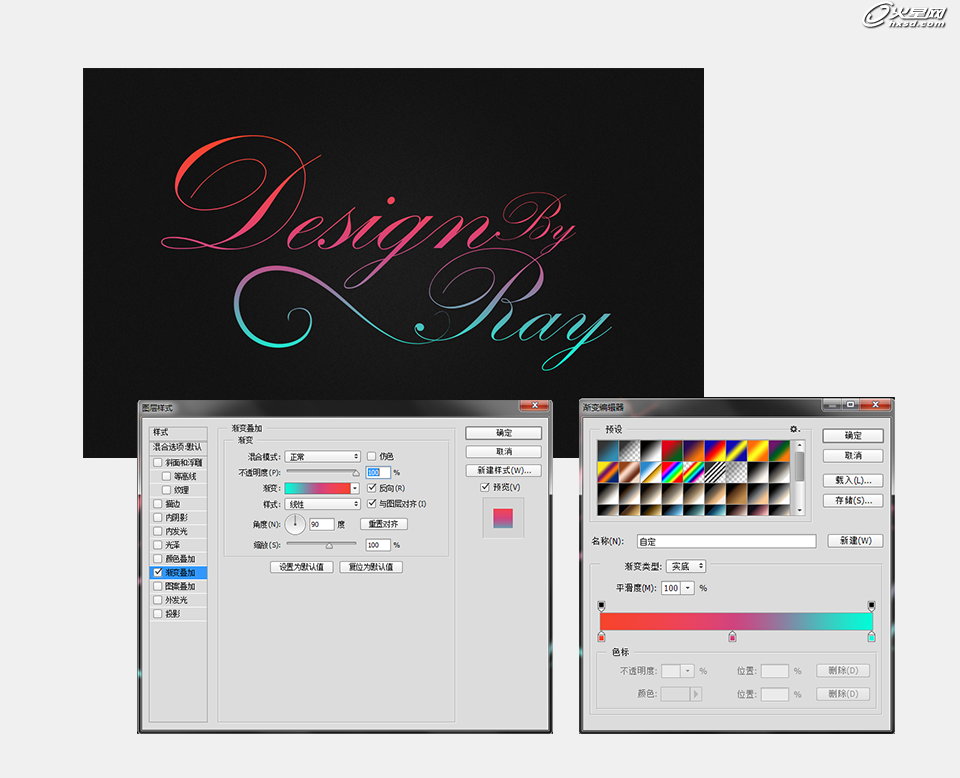The image size is (960, 778).
Task: Click the 设置为默认值 button
Action: 301,567
